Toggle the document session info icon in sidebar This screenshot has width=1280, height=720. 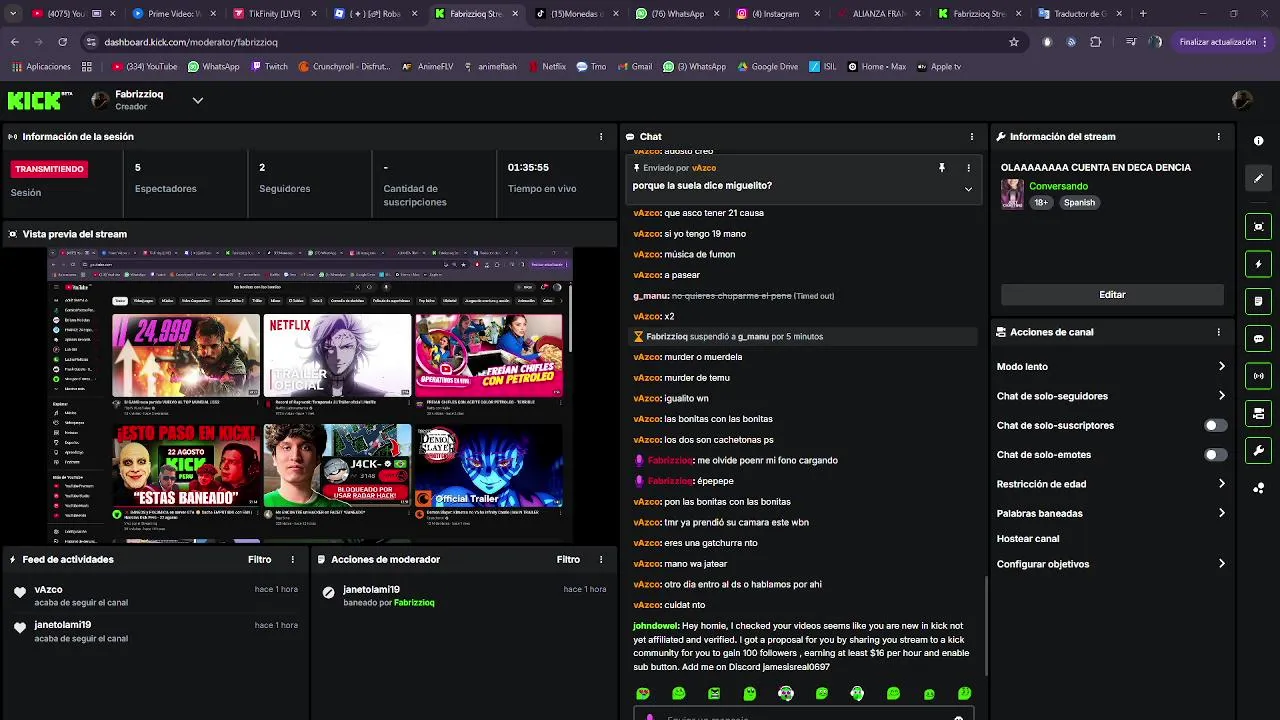(1258, 301)
